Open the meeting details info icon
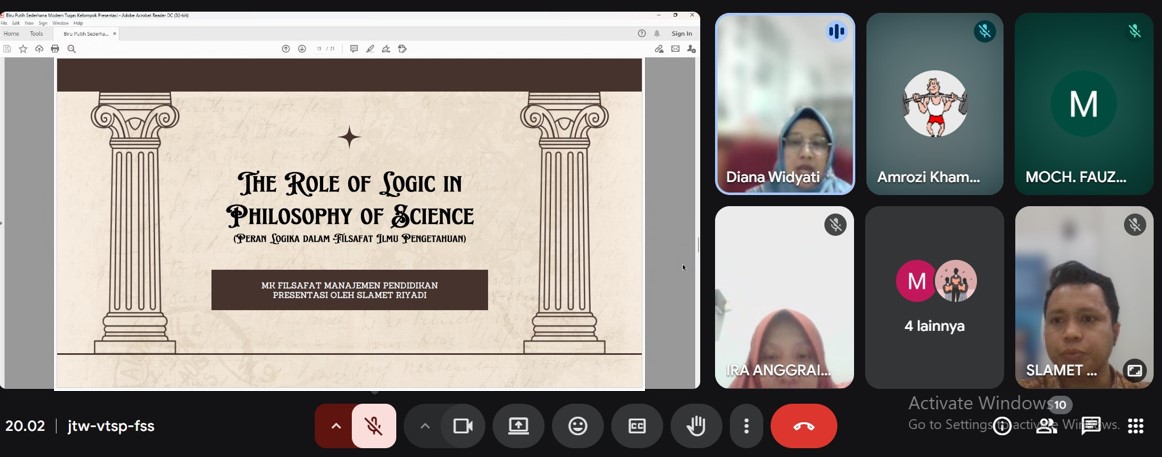The image size is (1162, 457). (1002, 426)
